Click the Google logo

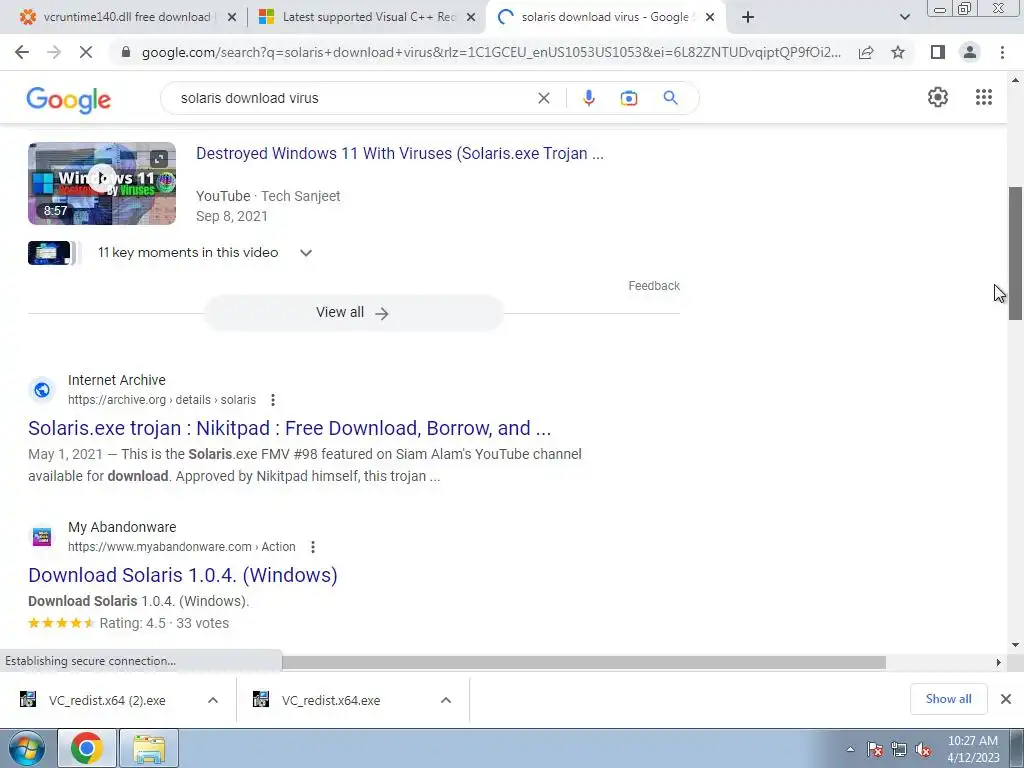(69, 100)
